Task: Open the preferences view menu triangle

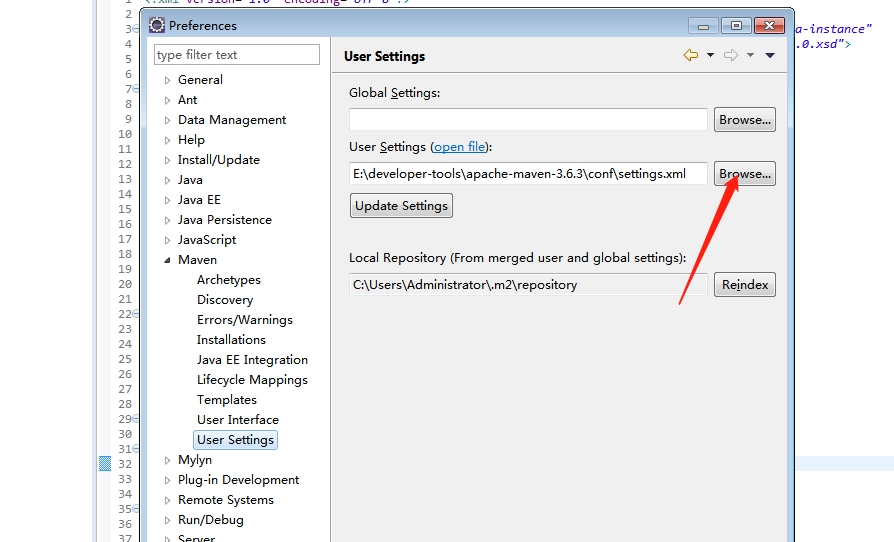Action: pos(770,55)
